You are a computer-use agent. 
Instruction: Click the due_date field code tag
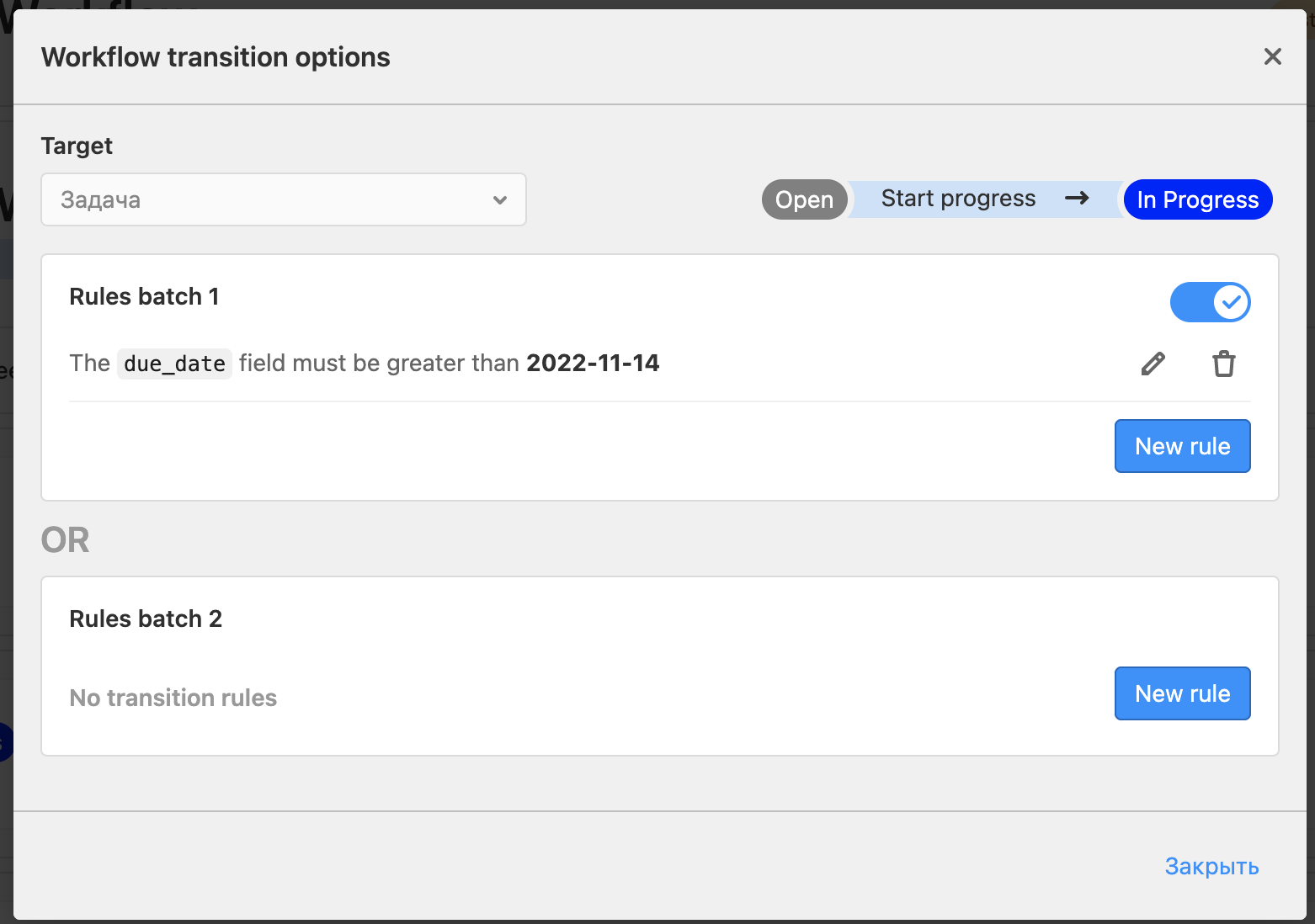(x=174, y=364)
